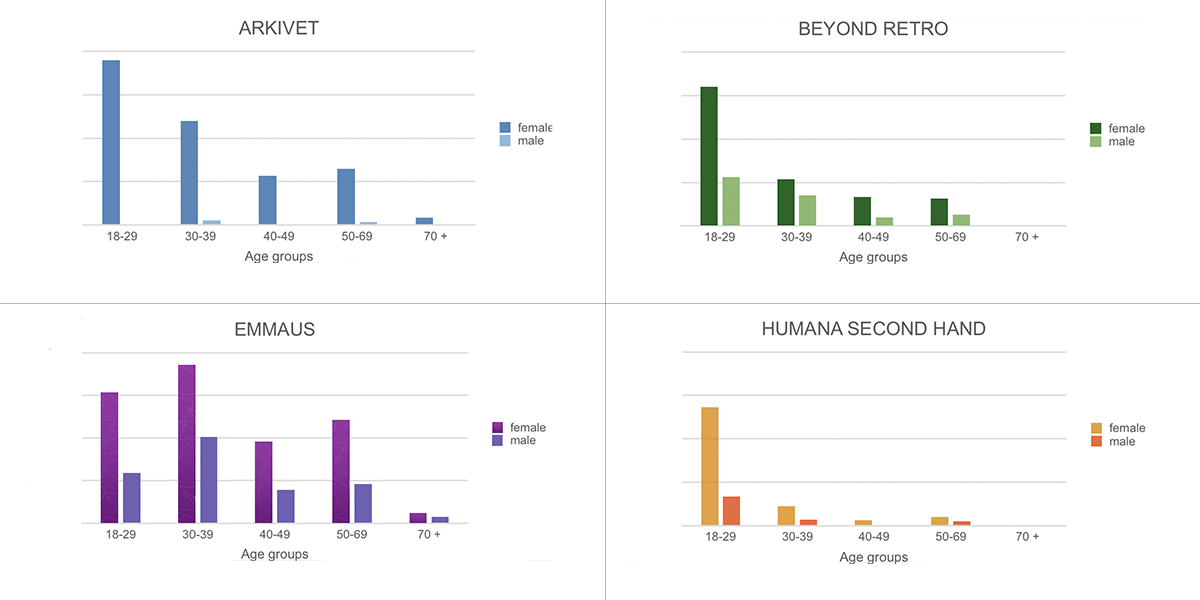Click the EMMAUS chart title
This screenshot has width=1200, height=600.
pyautogui.click(x=274, y=329)
